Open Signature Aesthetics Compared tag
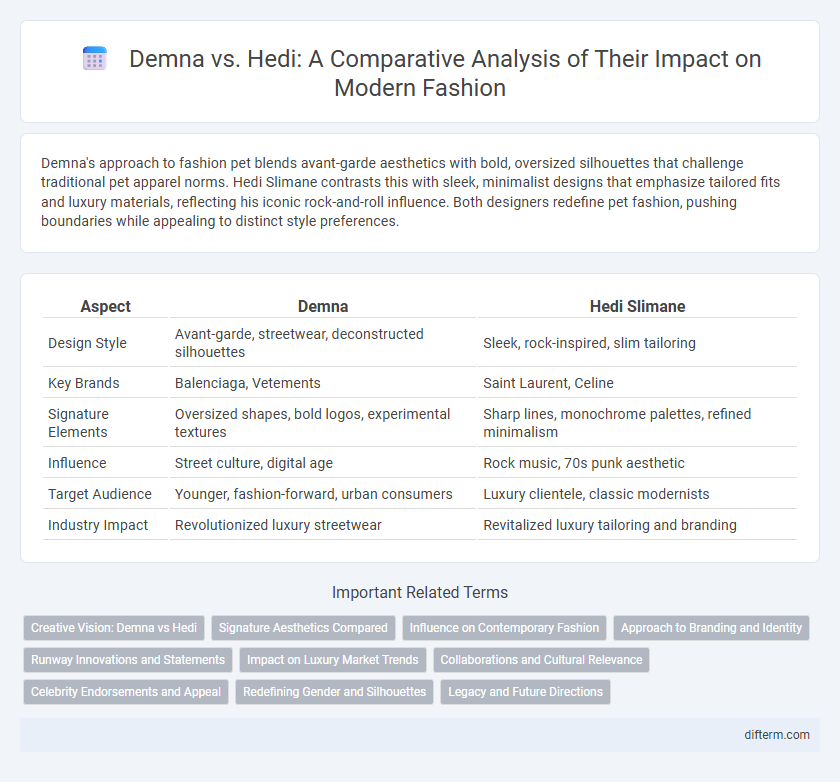 pyautogui.click(x=303, y=628)
